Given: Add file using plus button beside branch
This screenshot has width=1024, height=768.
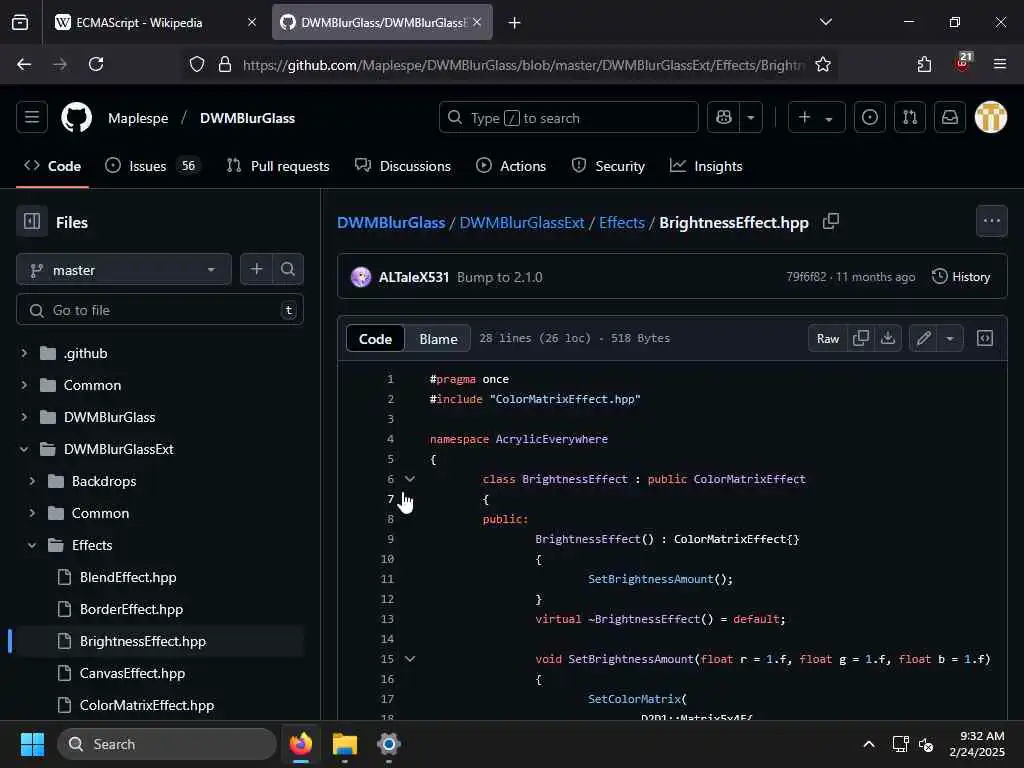Looking at the screenshot, I should coord(257,269).
